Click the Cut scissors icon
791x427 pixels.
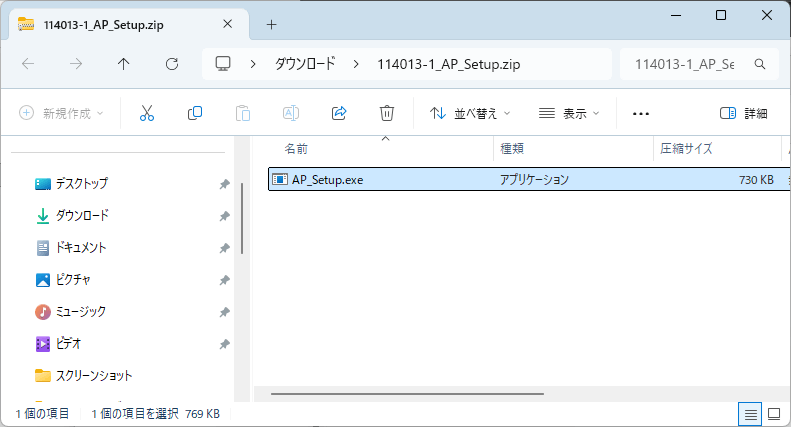[147, 113]
